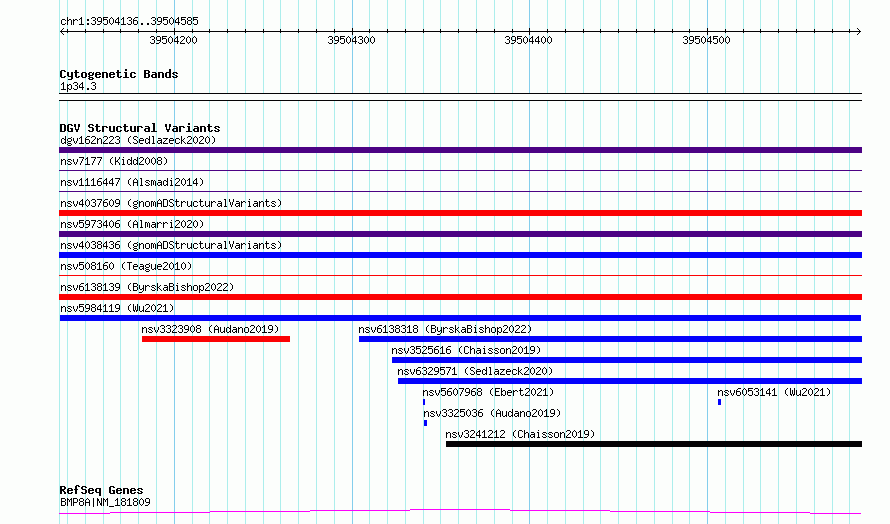Click the 39504400 ruler coordinate
This screenshot has width=890, height=524.
tap(528, 40)
